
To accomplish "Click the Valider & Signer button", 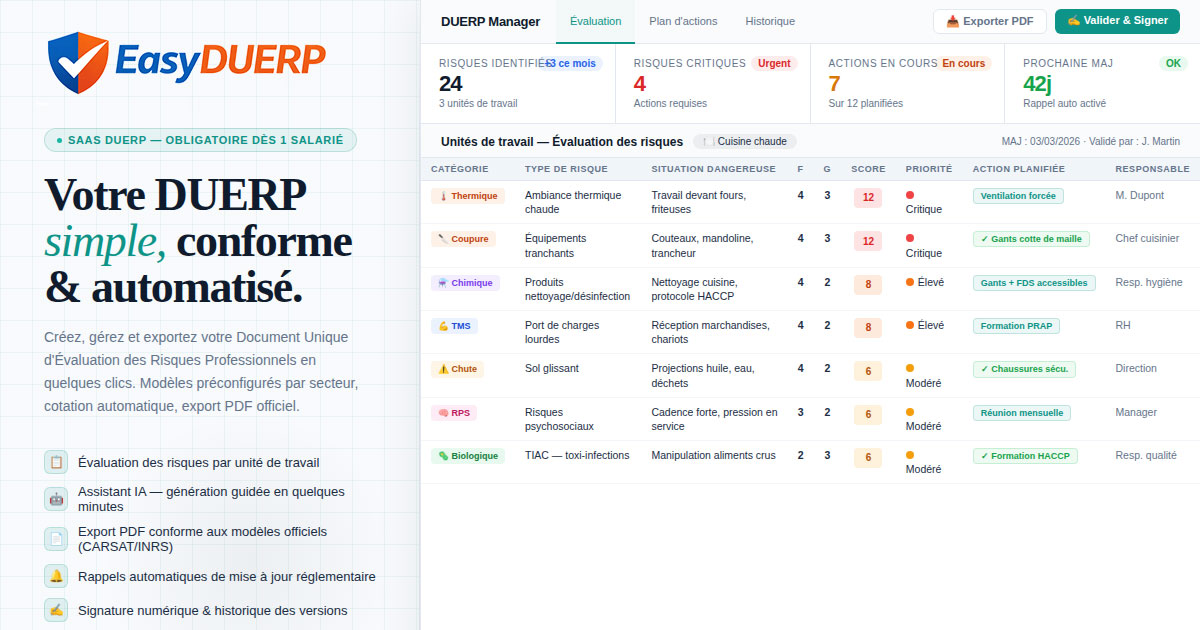I will (x=1117, y=20).
